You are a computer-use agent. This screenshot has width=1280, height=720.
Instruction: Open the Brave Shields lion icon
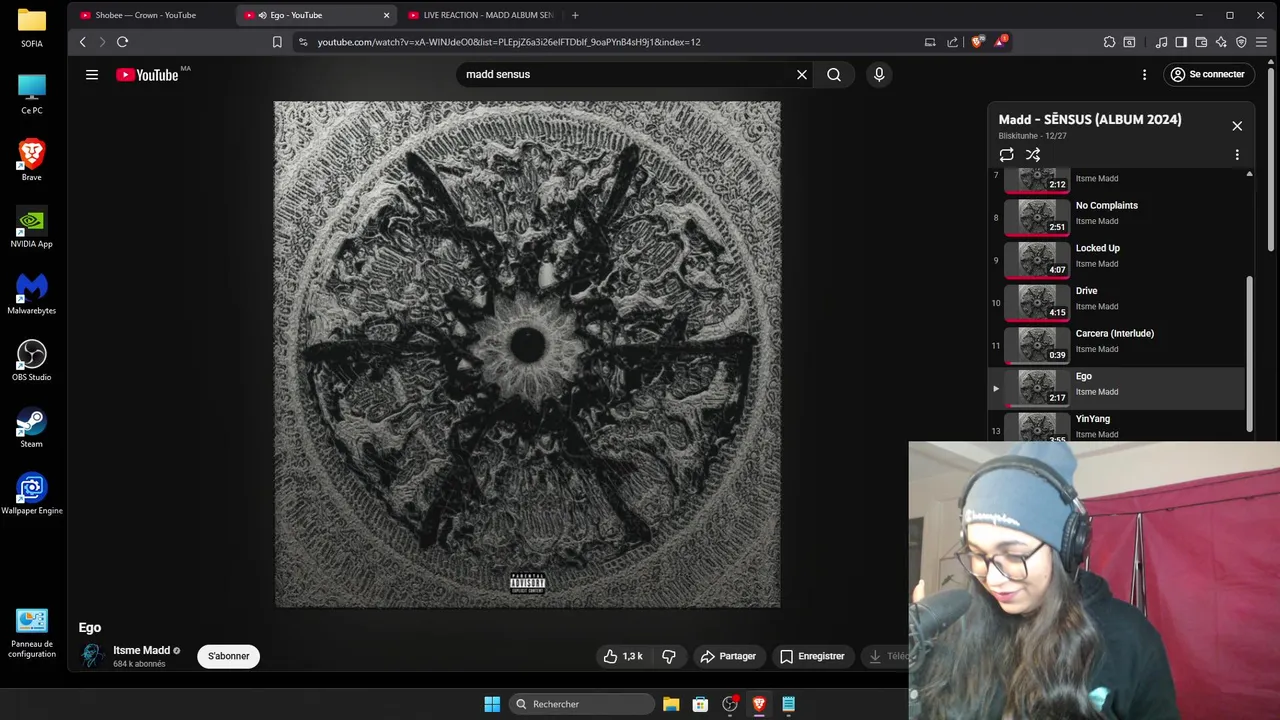977,42
